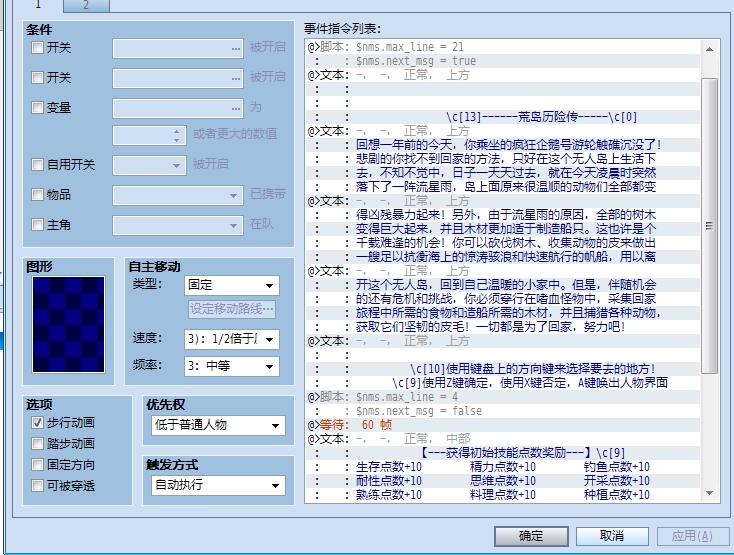This screenshot has width=734, height=555.
Task: Open the 触发方式 dropdown showing 自动执行
Action: [218, 485]
